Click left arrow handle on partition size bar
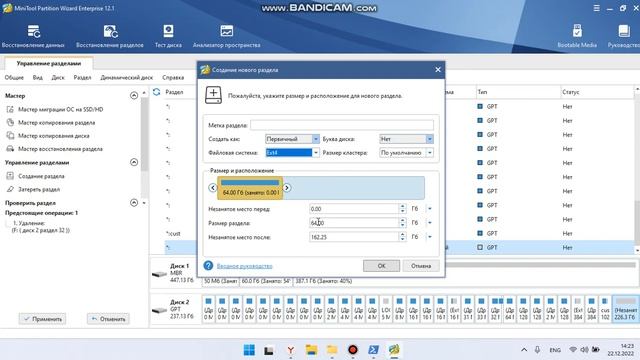Image resolution: width=640 pixels, height=360 pixels. (x=213, y=188)
